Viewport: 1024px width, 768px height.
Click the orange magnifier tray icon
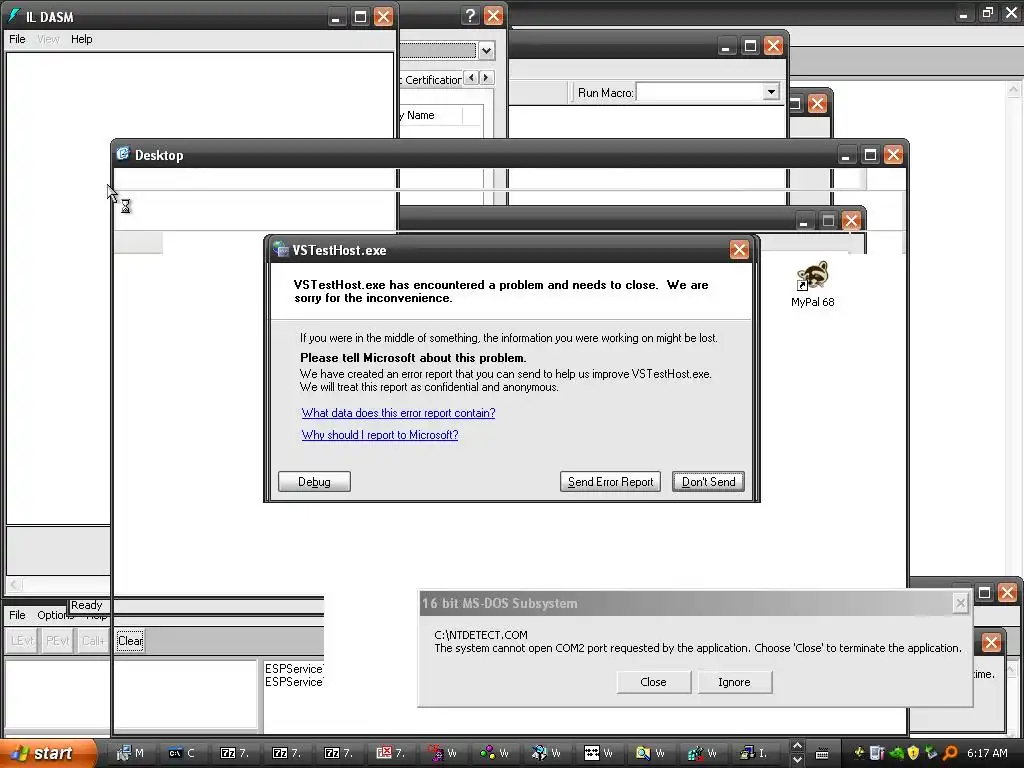click(x=950, y=753)
